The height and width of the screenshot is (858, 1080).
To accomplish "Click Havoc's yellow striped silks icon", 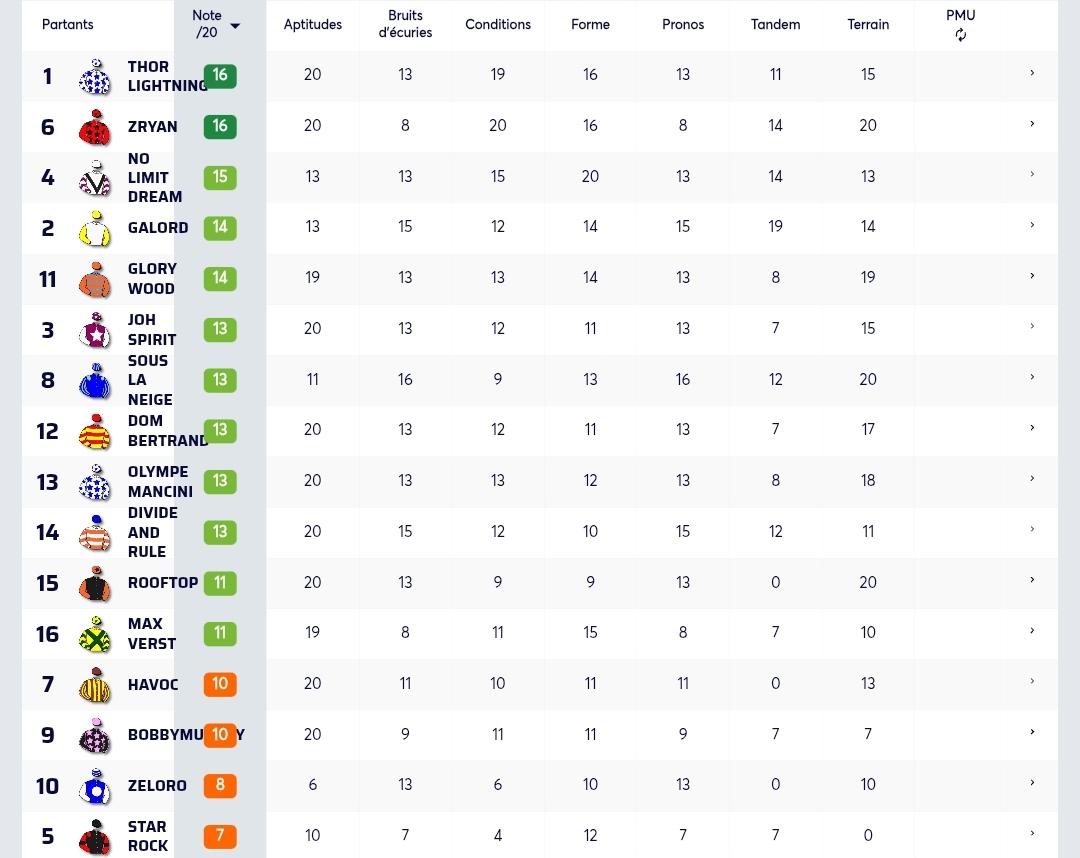I will click(x=95, y=685).
